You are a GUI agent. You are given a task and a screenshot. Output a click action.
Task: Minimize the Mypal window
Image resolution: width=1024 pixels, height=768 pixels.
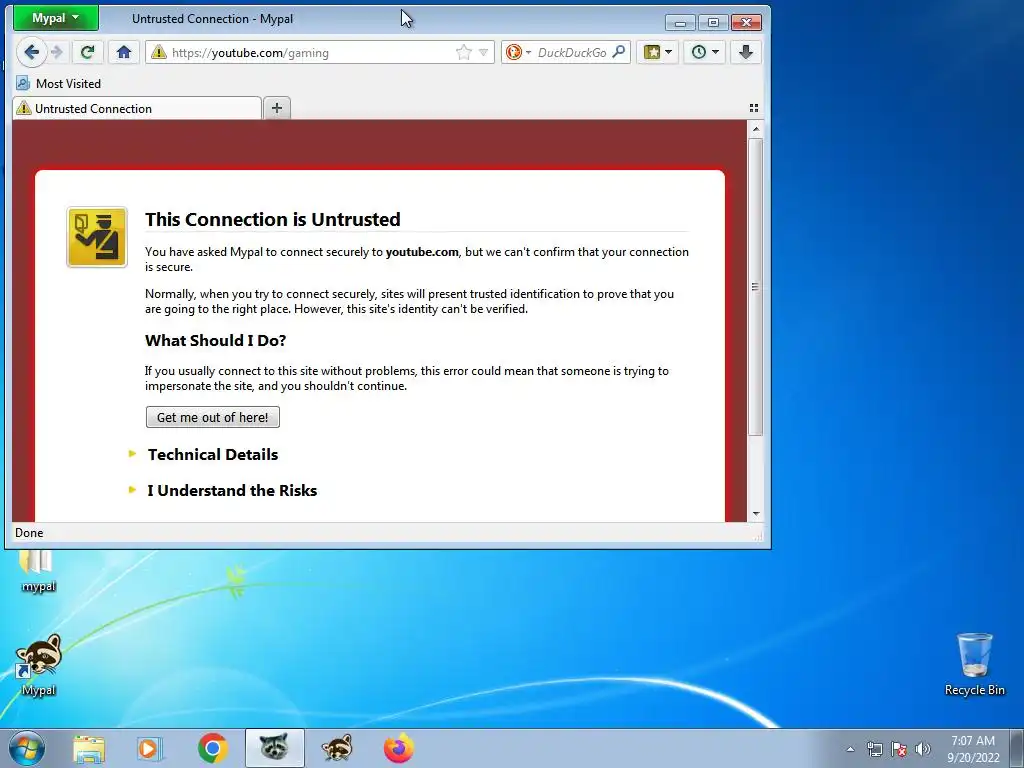[680, 23]
